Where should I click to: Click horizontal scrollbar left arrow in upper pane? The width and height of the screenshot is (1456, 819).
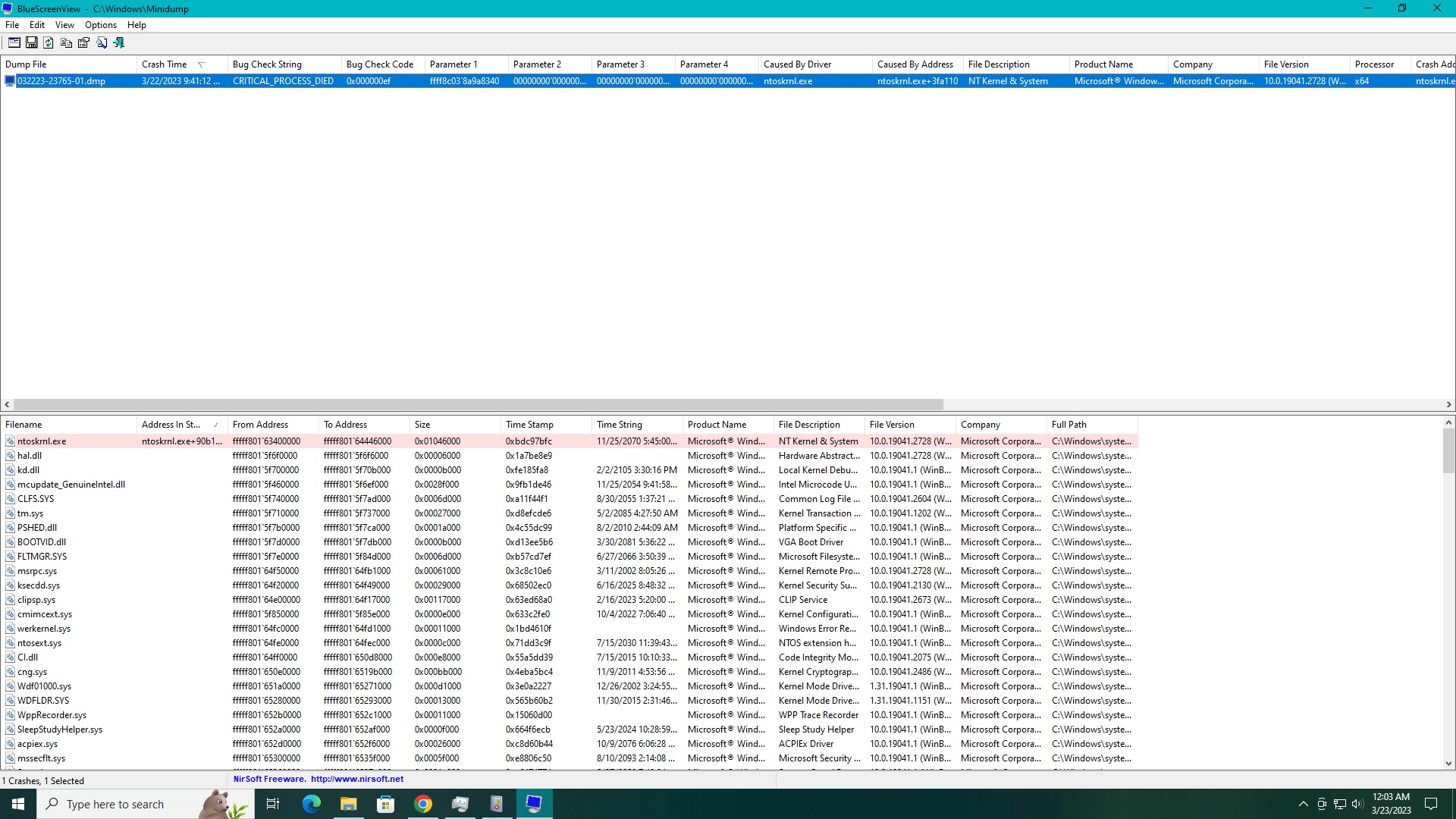(7, 405)
